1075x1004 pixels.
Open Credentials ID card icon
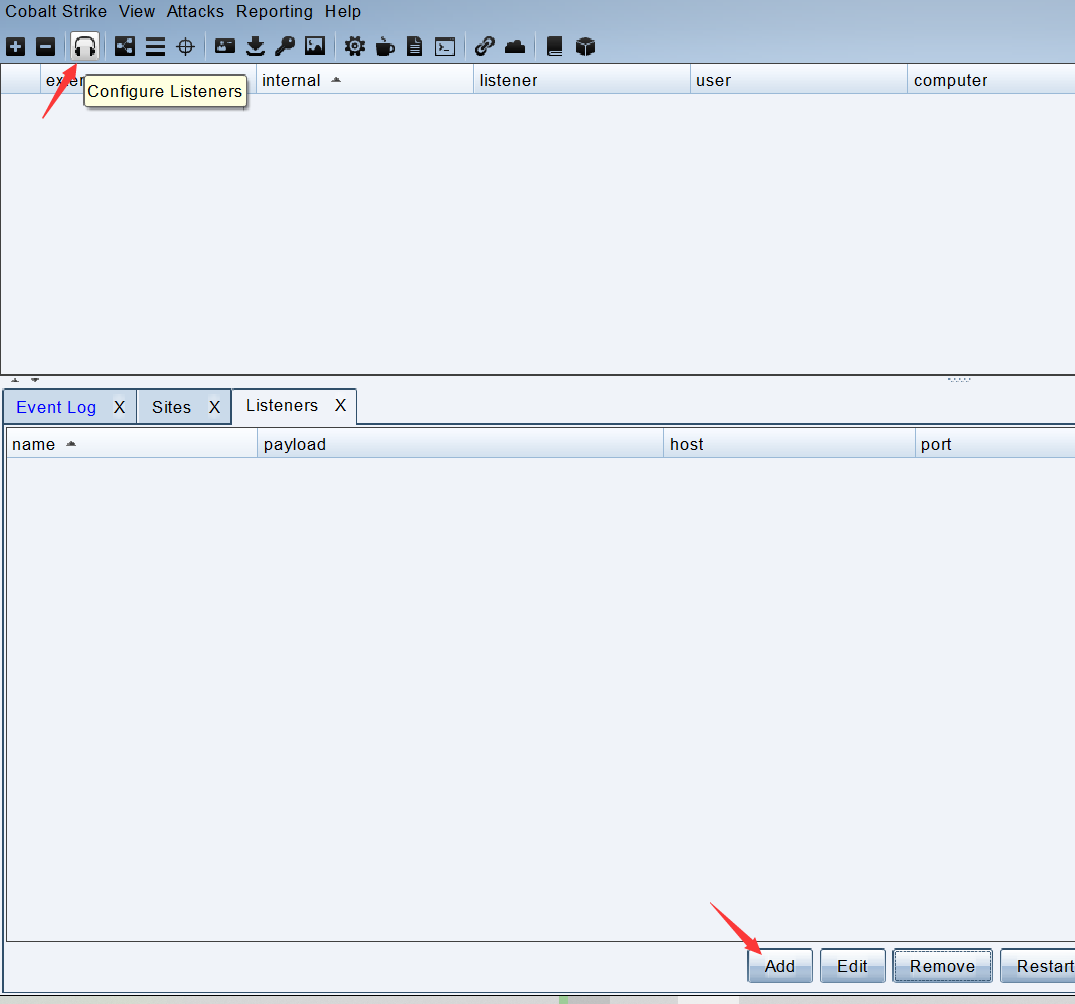click(x=225, y=47)
